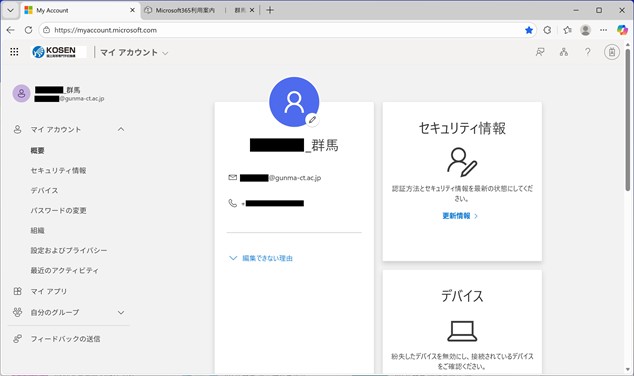
Task: Select 組織 in the sidebar
Action: click(x=38, y=230)
